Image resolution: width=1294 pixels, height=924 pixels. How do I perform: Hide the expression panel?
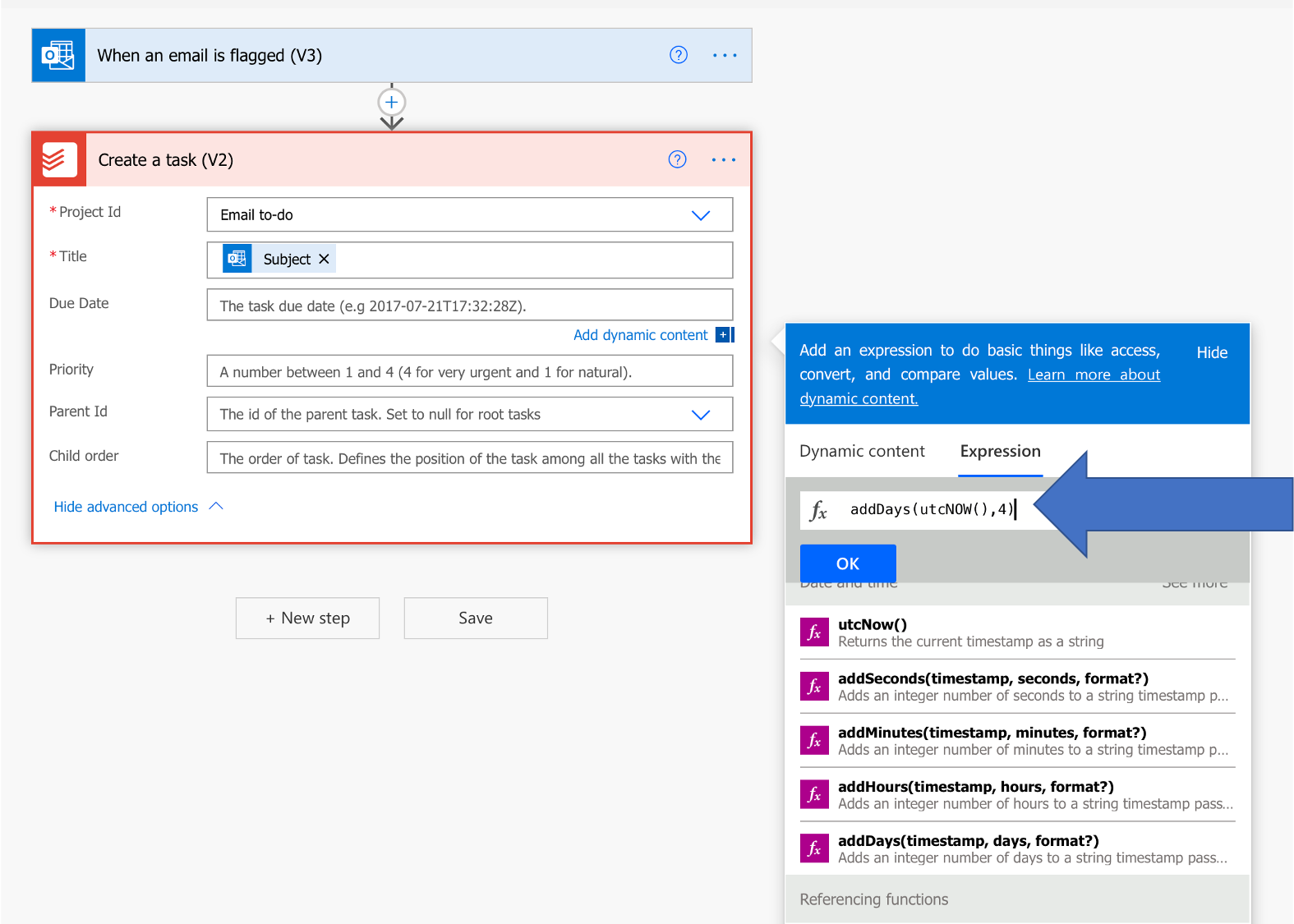click(x=1211, y=352)
